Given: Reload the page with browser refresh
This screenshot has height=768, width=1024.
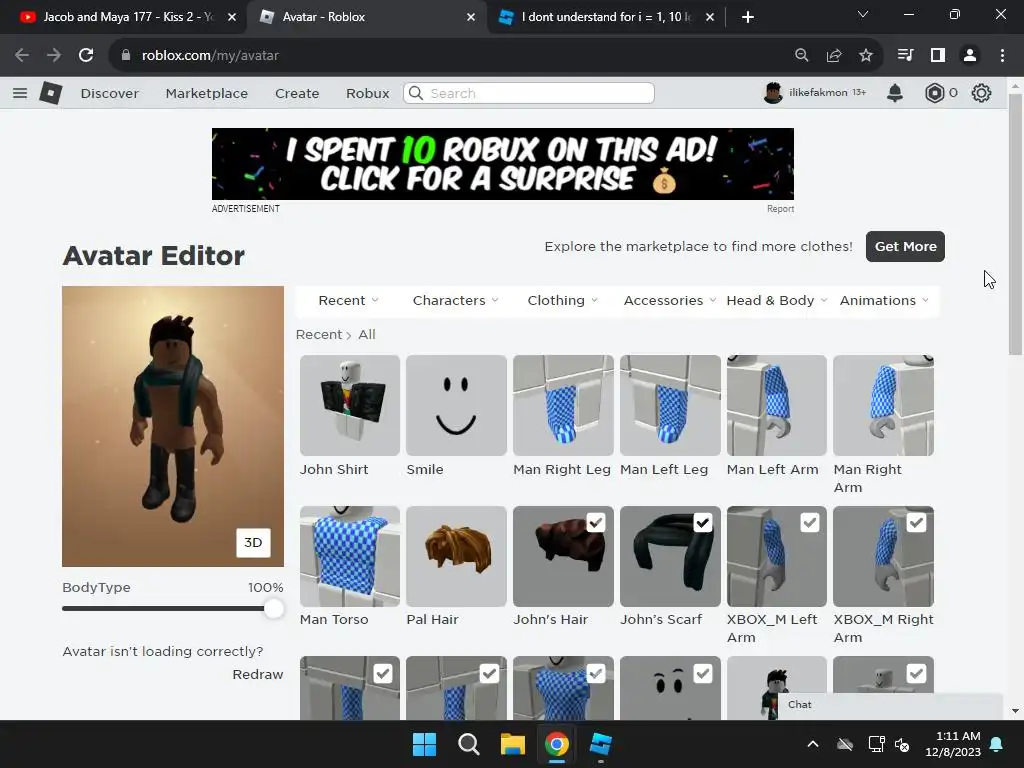Looking at the screenshot, I should coord(86,56).
